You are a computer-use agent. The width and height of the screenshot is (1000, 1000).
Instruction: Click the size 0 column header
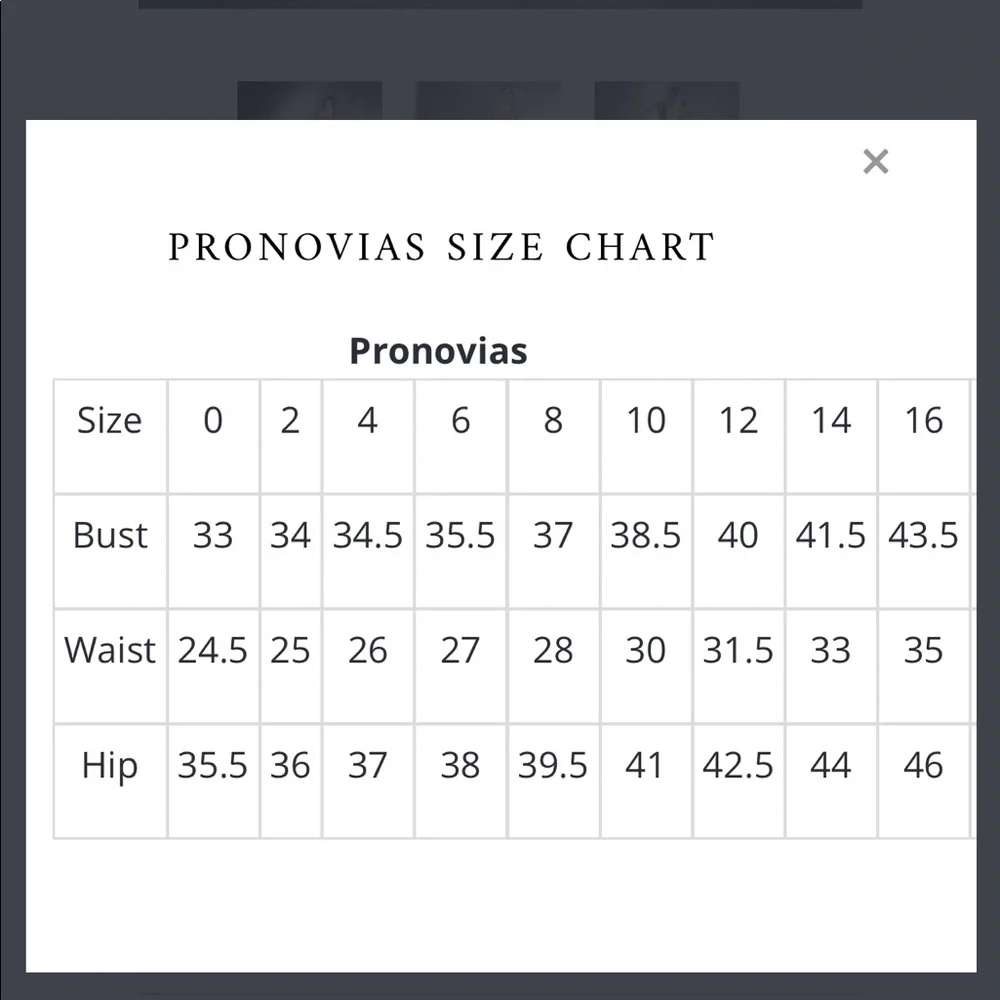[213, 421]
